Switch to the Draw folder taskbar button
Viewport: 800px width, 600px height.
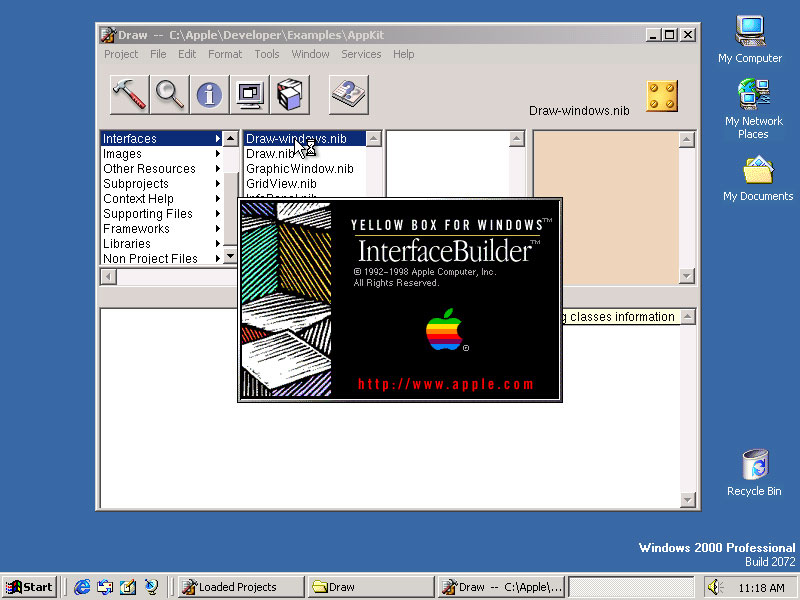coord(371,587)
